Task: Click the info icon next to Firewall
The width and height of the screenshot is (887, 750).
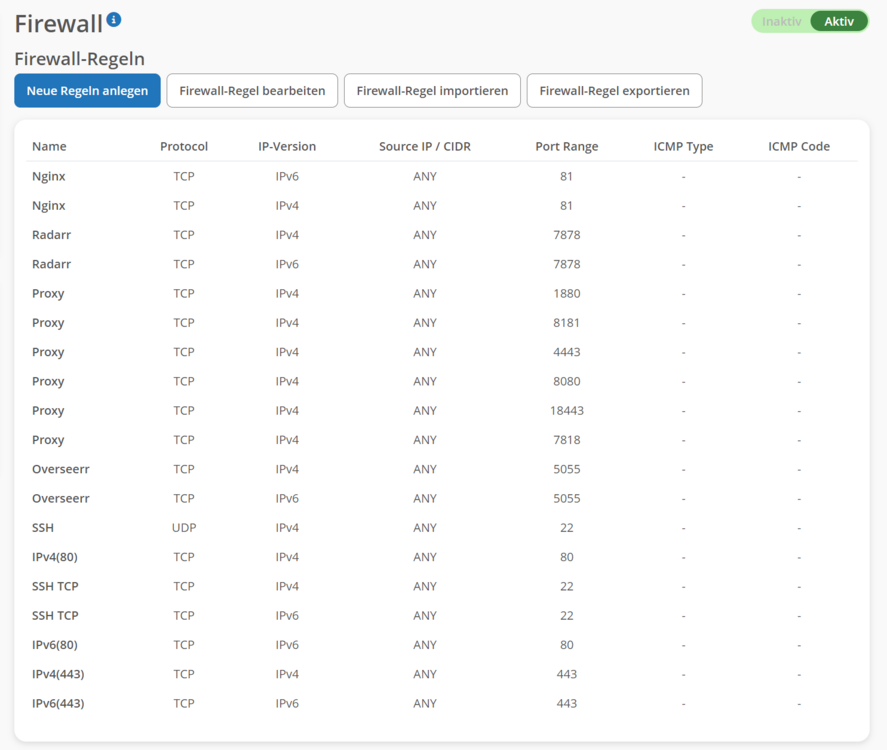Action: [x=114, y=20]
